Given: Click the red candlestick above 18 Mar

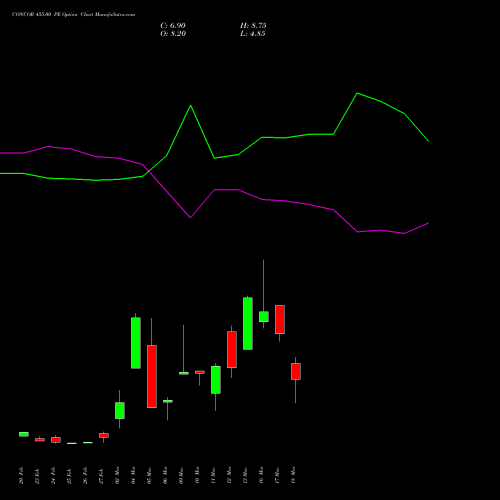Looking at the screenshot, I should [296, 371].
